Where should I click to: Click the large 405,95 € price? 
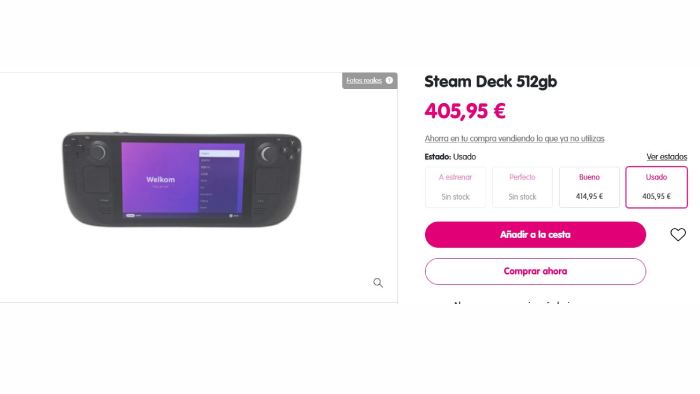pos(465,111)
